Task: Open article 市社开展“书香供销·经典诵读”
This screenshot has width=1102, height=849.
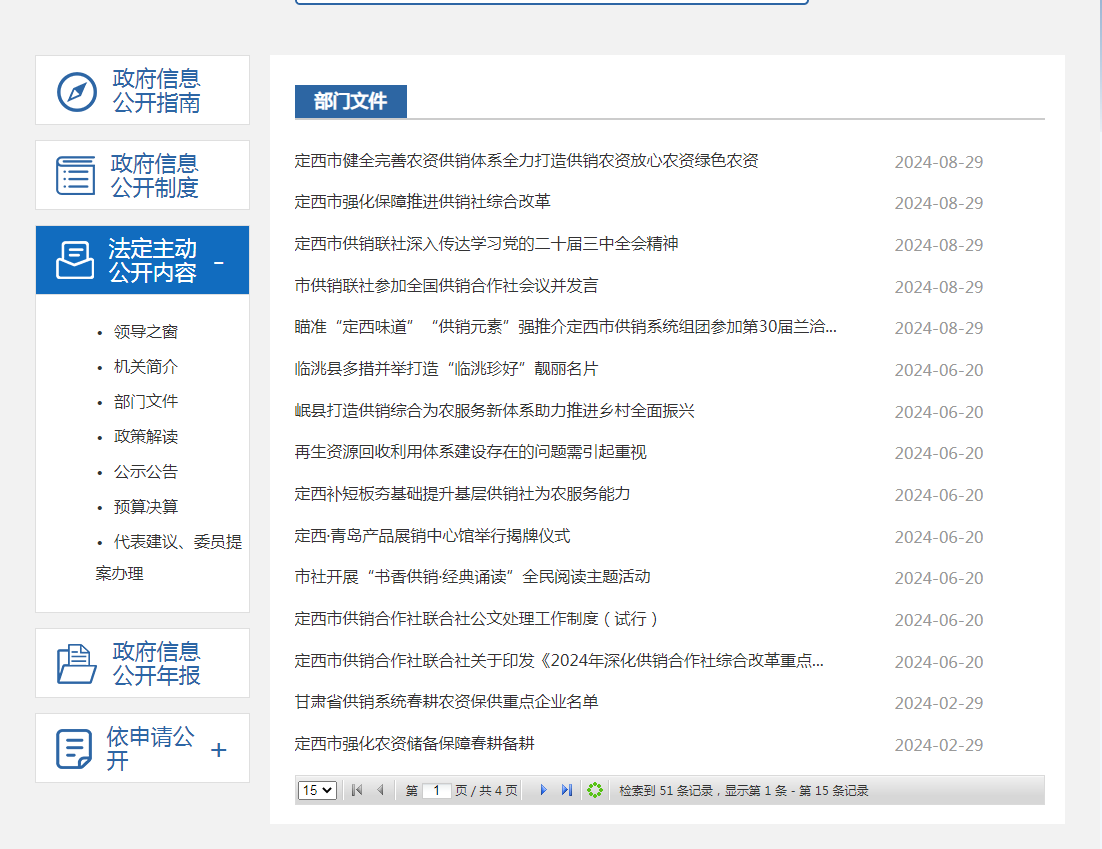Action: point(472,577)
